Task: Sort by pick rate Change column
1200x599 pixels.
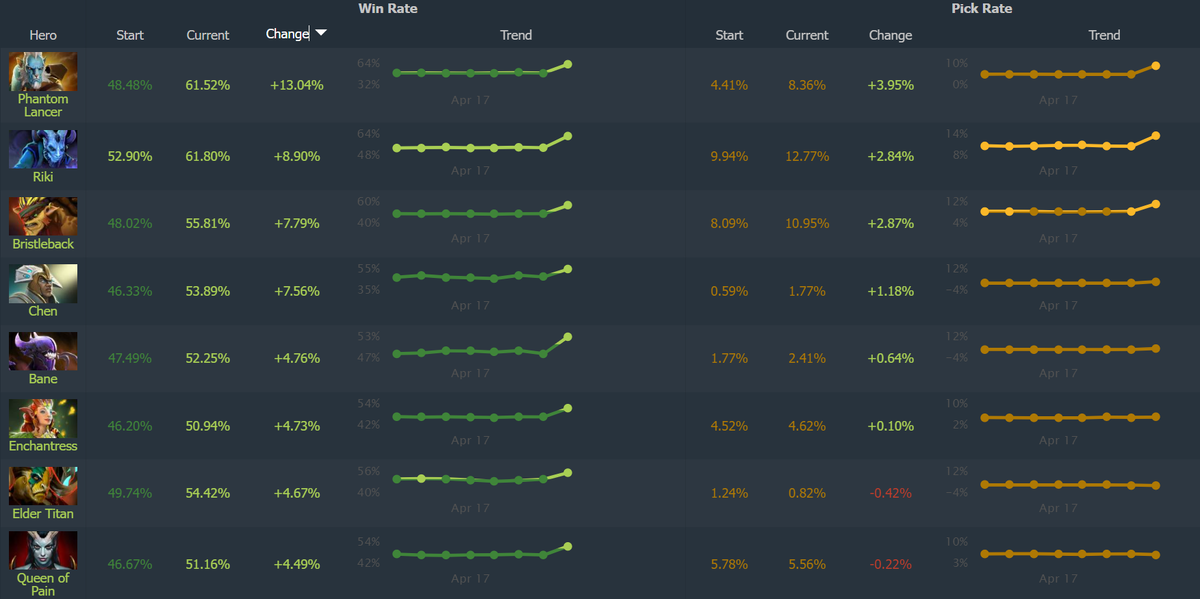Action: point(890,35)
